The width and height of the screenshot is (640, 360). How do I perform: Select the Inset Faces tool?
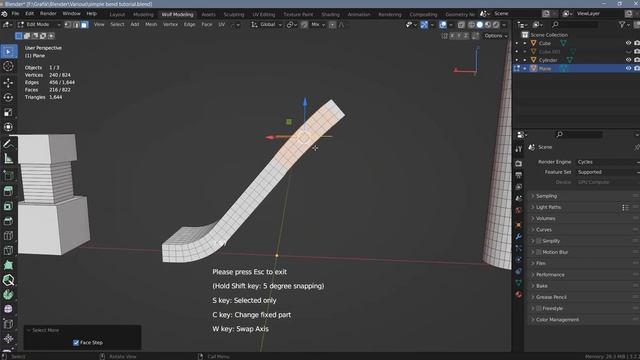click(x=8, y=206)
